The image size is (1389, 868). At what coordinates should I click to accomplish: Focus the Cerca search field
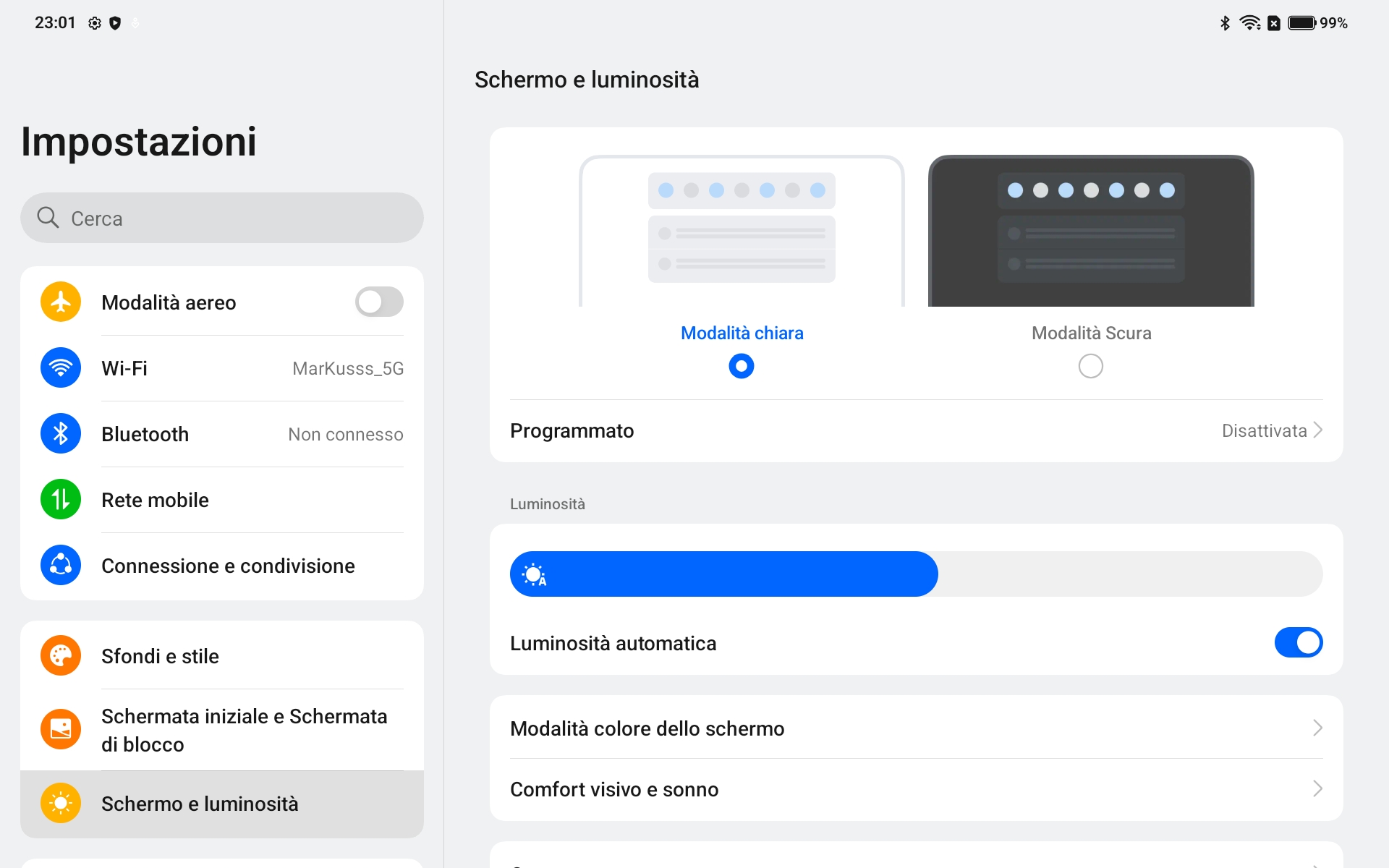[x=222, y=218]
